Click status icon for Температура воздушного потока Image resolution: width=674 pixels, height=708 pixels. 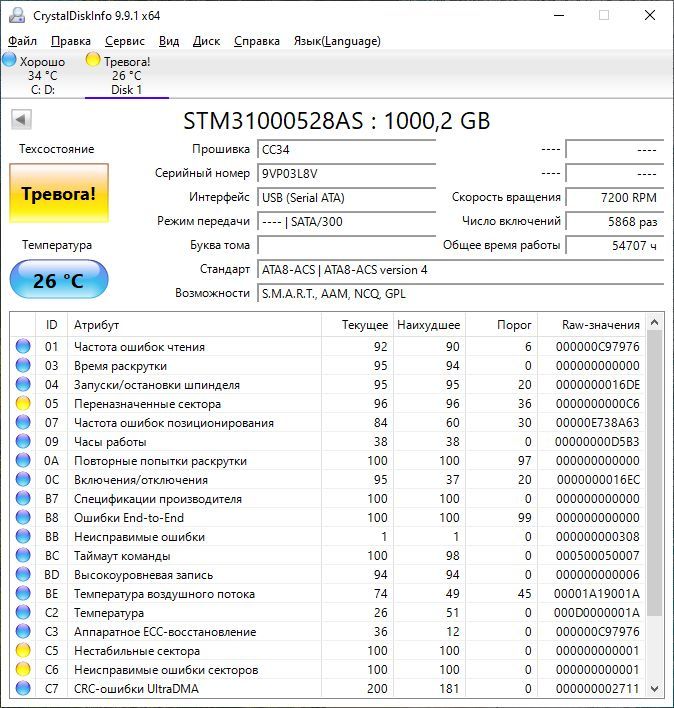[23, 593]
